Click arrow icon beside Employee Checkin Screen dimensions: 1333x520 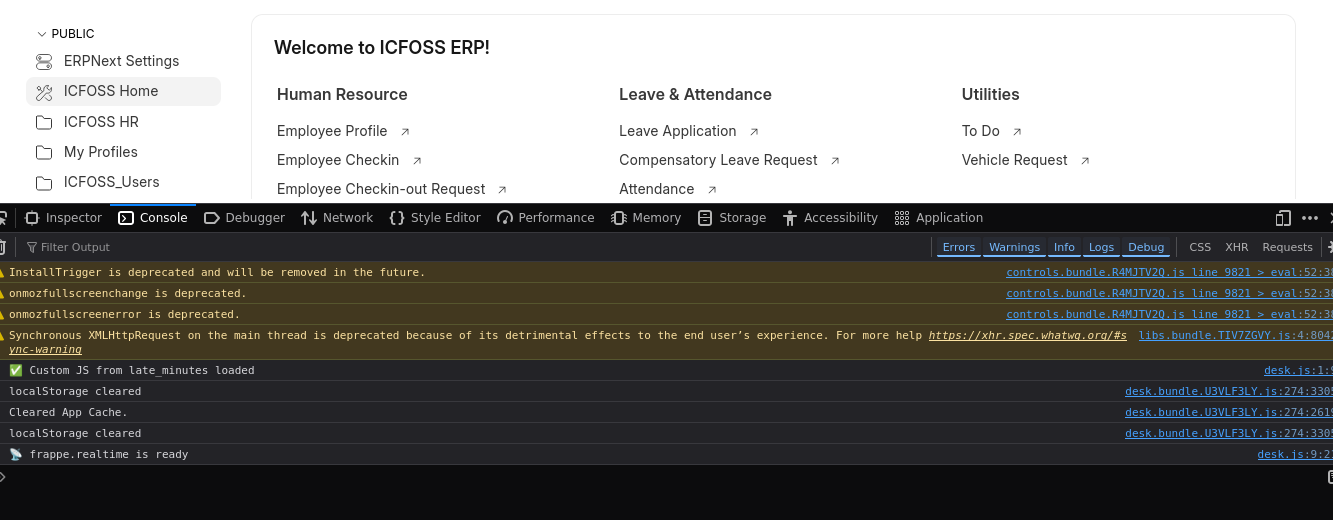[x=417, y=161]
